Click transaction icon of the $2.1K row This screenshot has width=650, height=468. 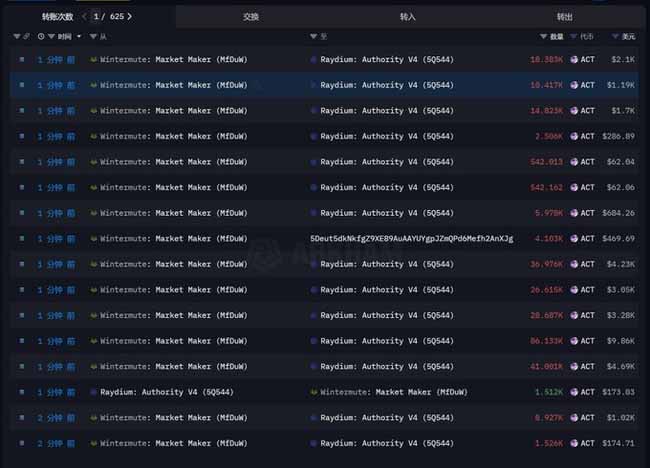22,59
